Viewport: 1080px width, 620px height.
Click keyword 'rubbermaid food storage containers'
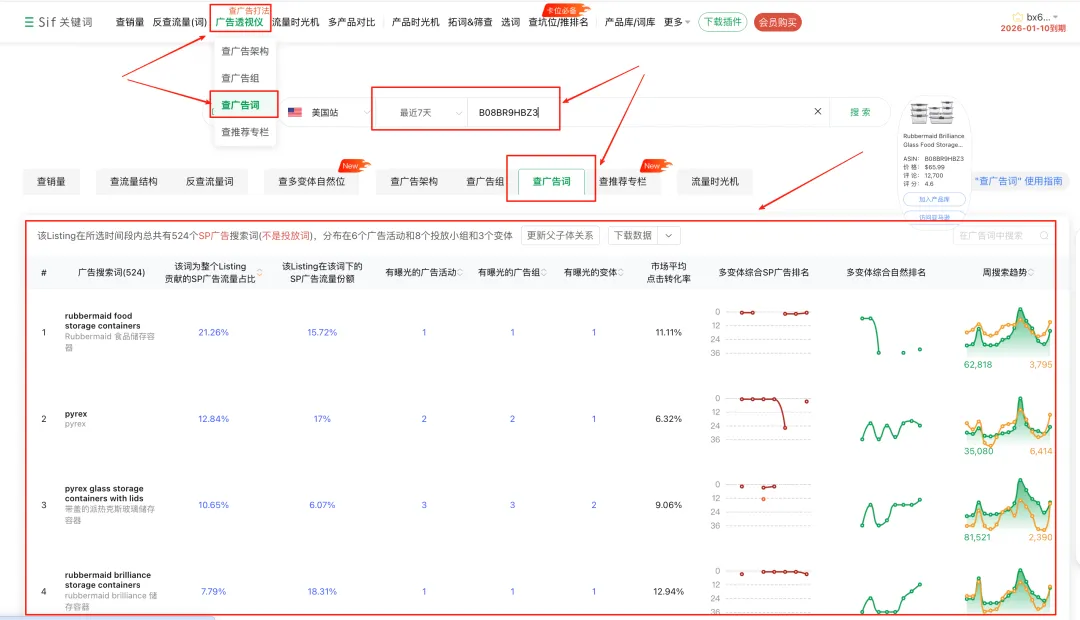pyautogui.click(x=103, y=321)
